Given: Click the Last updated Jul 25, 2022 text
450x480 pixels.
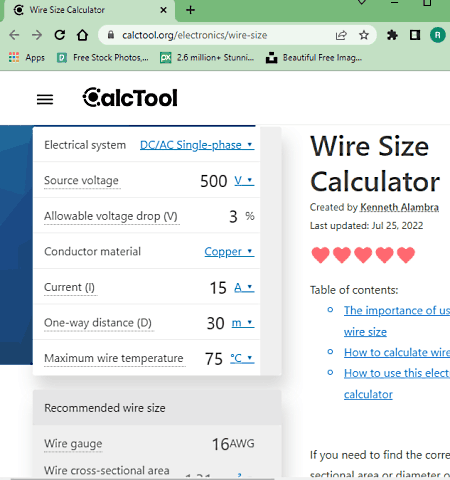Looking at the screenshot, I should [366, 226].
